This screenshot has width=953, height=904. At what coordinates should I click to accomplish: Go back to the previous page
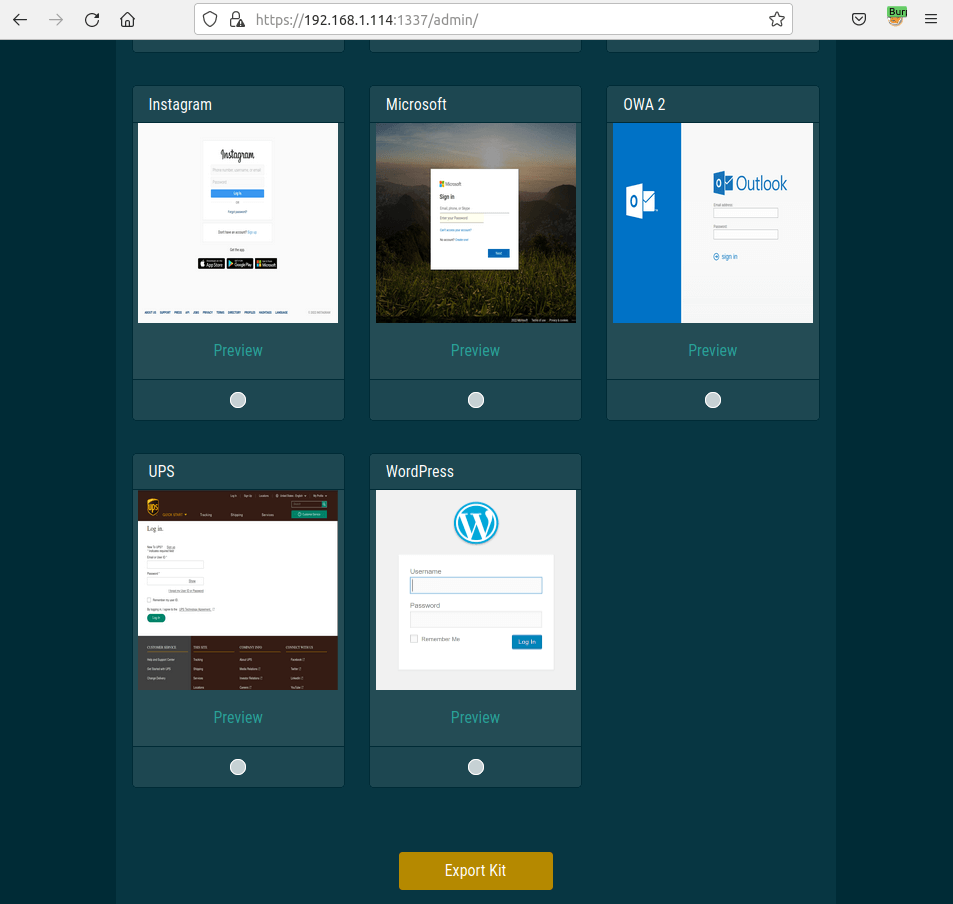[x=20, y=19]
